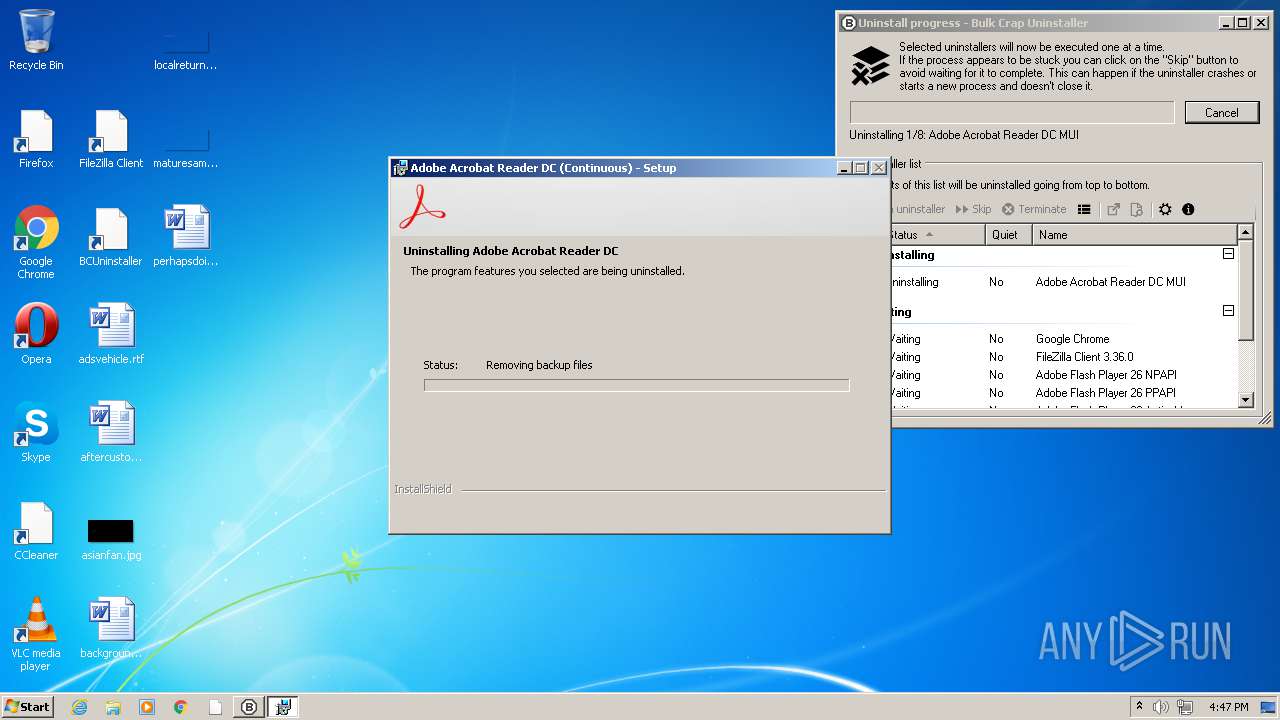The width and height of the screenshot is (1280, 720).
Task: Click the clock showing 4:47 PM
Action: click(x=1228, y=707)
